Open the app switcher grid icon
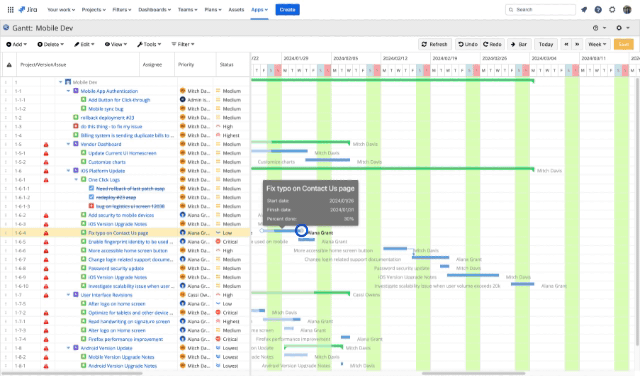This screenshot has width=640, height=376. (x=11, y=9)
